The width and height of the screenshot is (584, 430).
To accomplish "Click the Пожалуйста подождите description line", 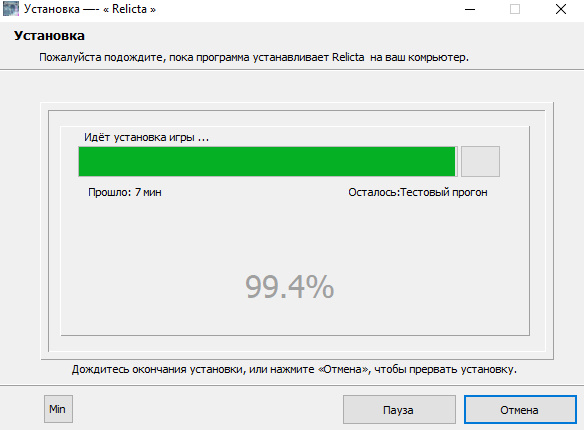I will [254, 57].
